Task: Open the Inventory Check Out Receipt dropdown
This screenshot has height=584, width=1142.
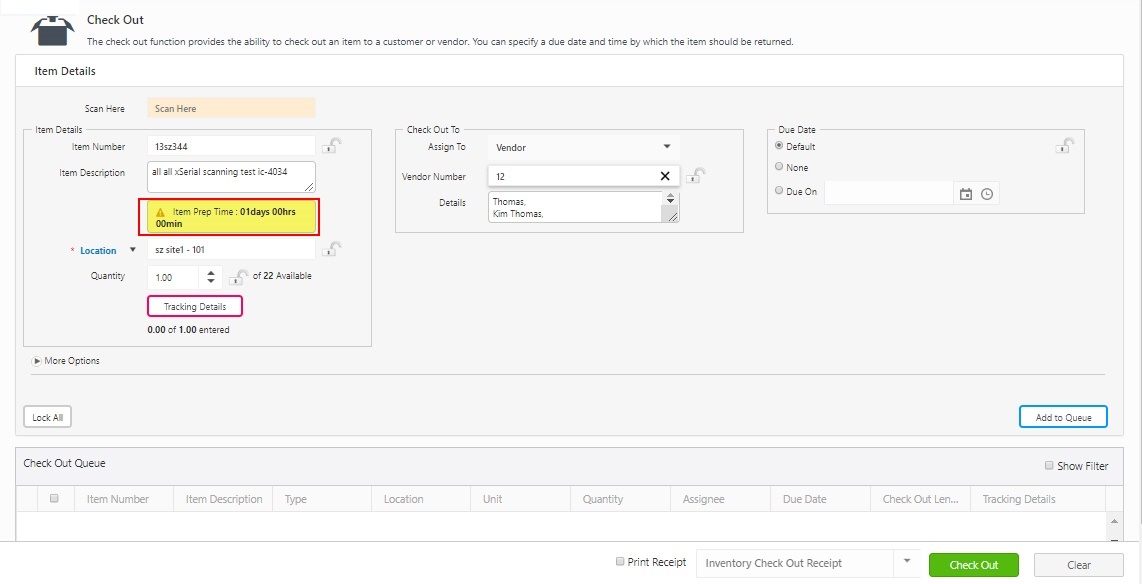Action: (906, 563)
